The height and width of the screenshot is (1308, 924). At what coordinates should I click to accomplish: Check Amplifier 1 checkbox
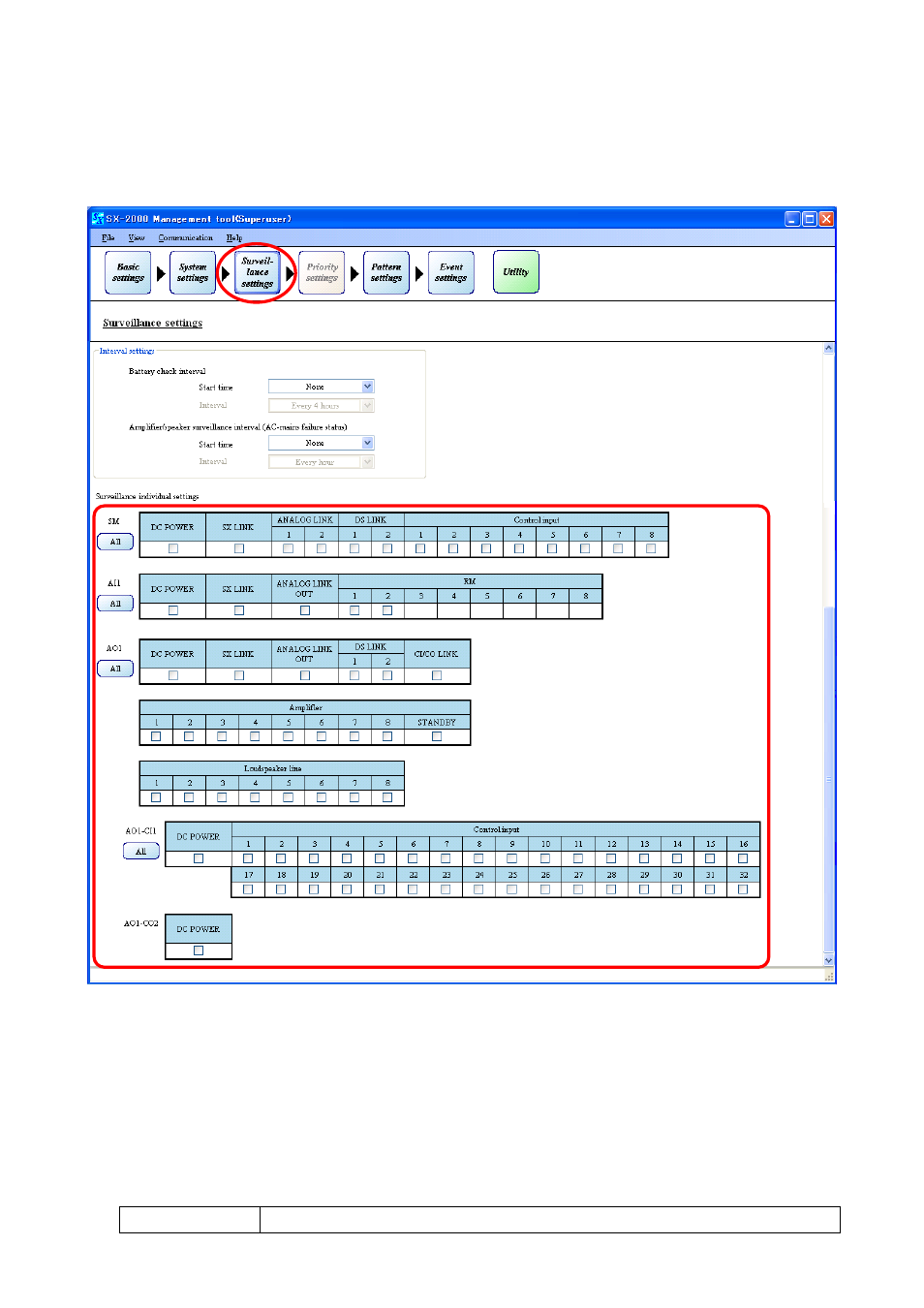[156, 736]
